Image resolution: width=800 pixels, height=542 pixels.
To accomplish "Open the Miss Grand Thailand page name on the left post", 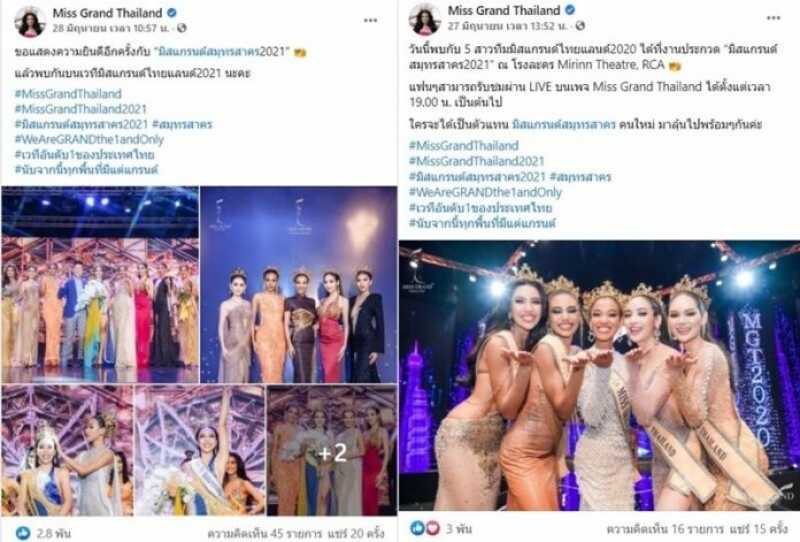I will (108, 13).
